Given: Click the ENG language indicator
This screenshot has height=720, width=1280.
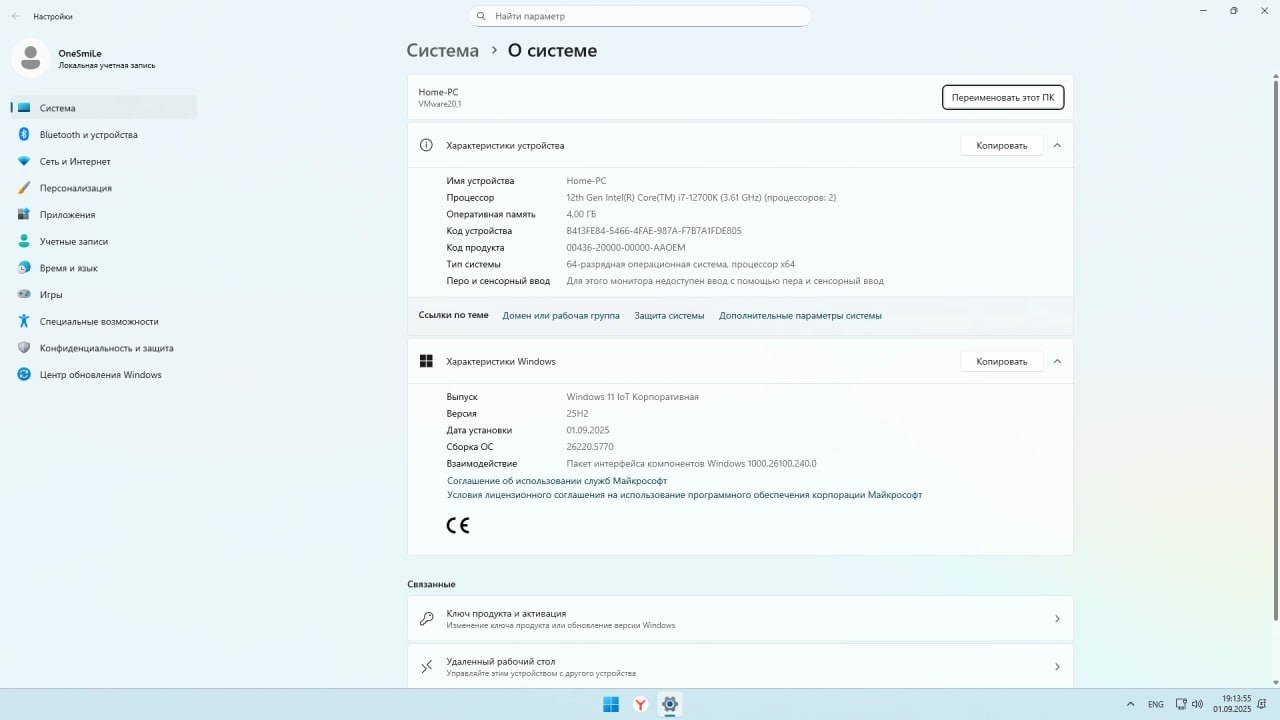Looking at the screenshot, I should point(1156,704).
